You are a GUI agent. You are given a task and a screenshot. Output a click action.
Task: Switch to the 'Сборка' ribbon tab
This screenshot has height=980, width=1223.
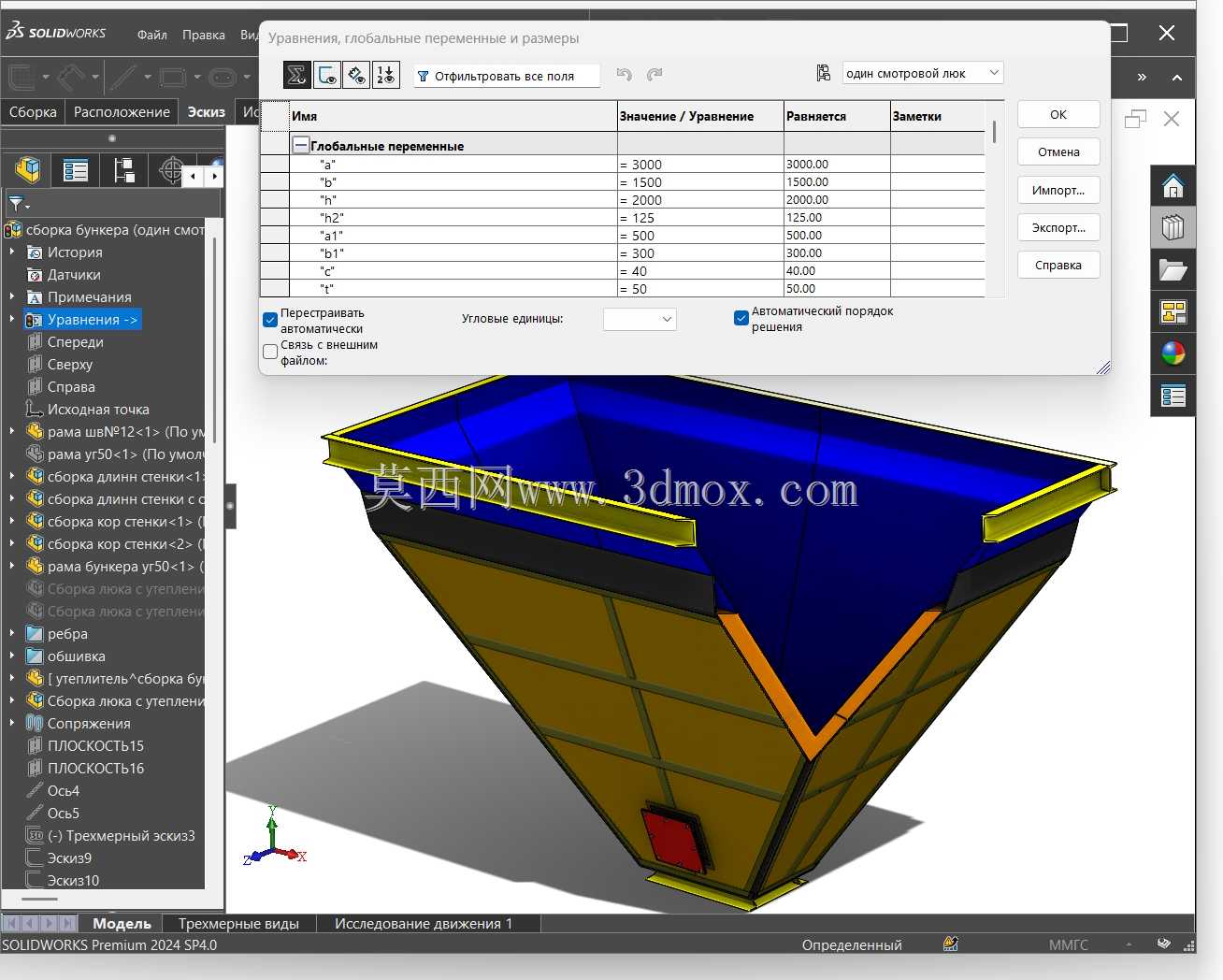pyautogui.click(x=33, y=112)
